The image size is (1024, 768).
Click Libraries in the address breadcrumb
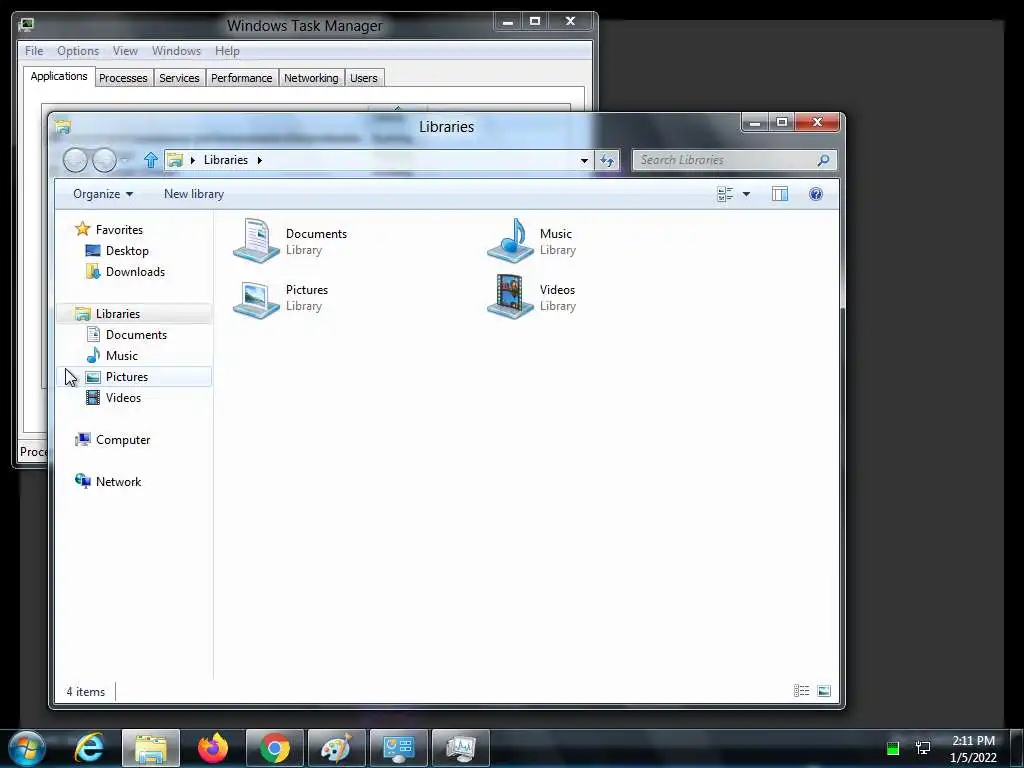coord(226,160)
